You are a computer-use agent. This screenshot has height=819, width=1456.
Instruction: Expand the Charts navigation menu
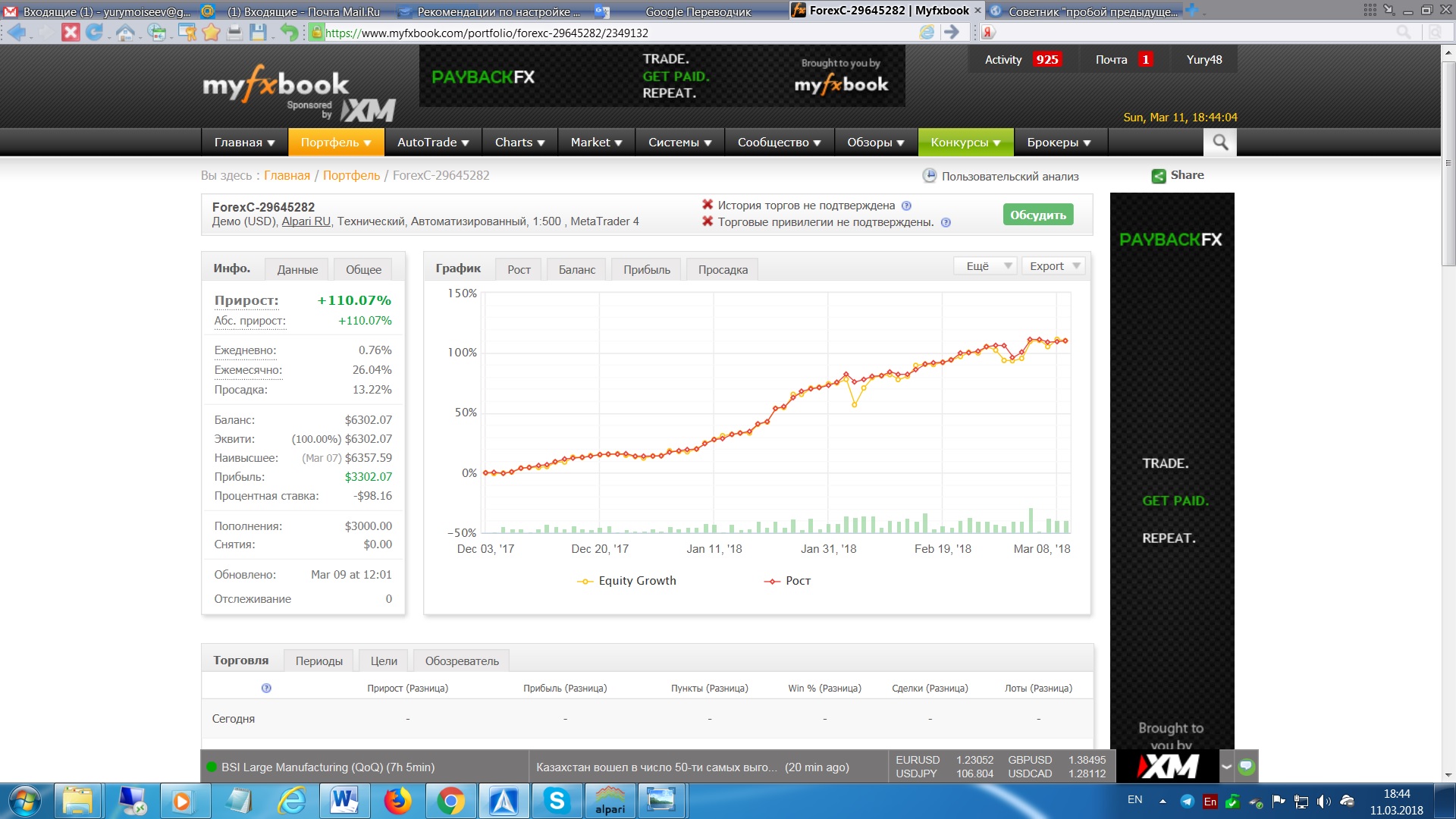[x=519, y=143]
